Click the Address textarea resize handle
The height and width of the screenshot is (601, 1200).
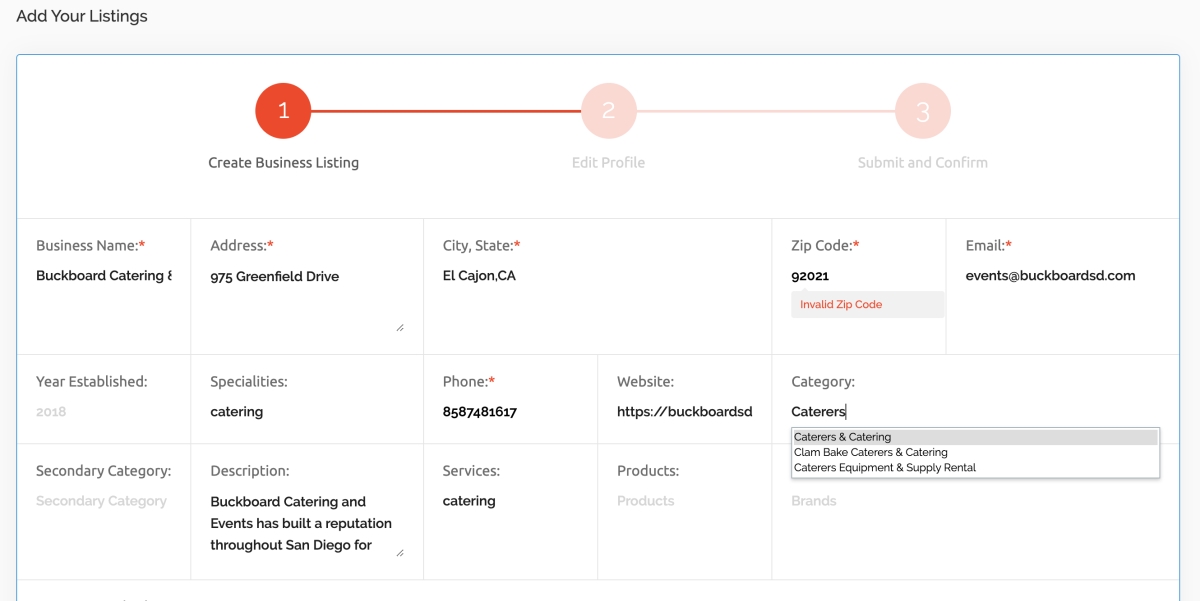click(x=400, y=327)
